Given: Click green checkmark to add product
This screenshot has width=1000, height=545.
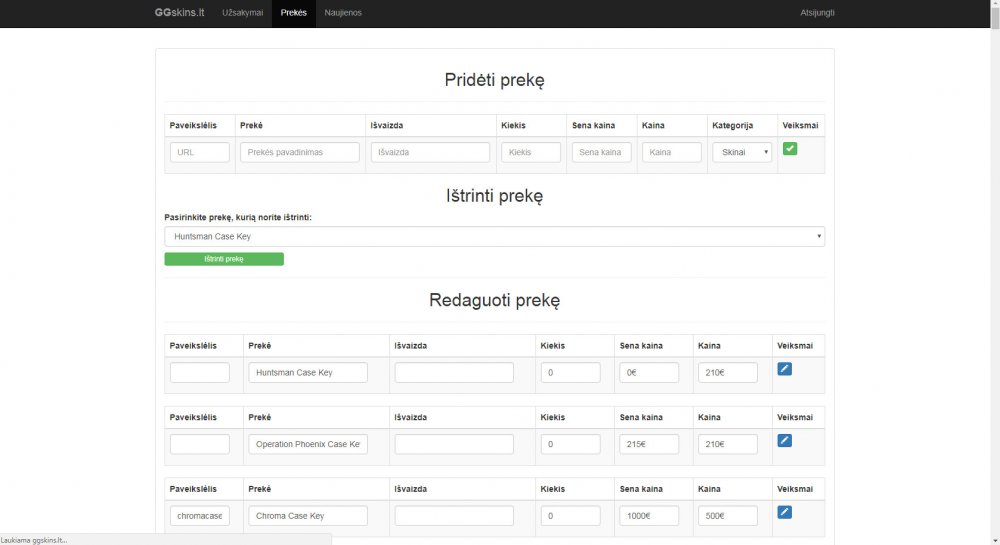Looking at the screenshot, I should (790, 149).
